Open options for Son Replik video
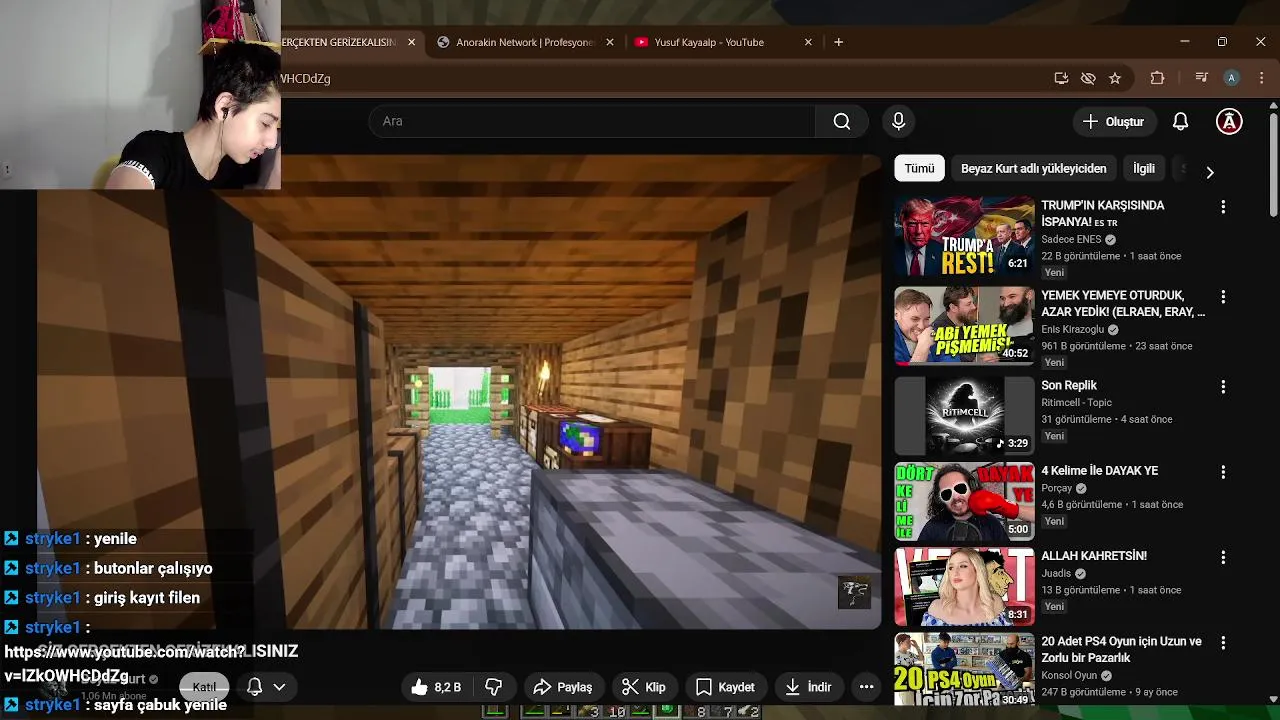Image resolution: width=1280 pixels, height=720 pixels. (x=1222, y=387)
